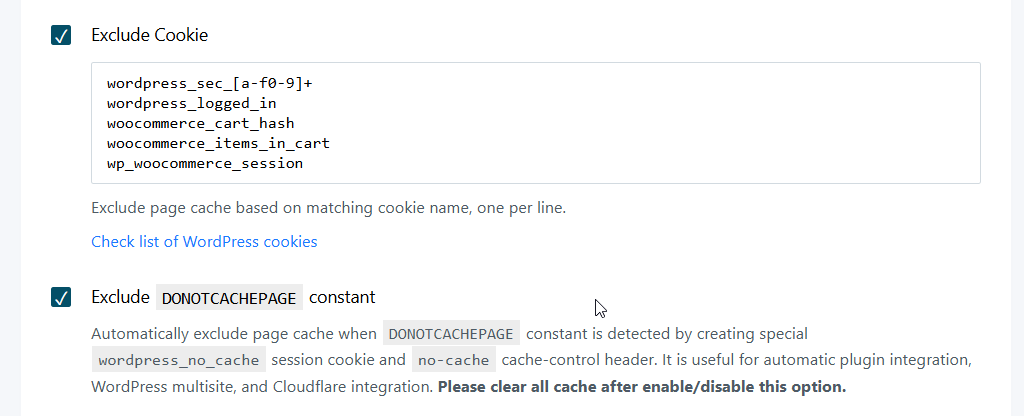Click the word "constant" in the checkbox label
Image resolution: width=1024 pixels, height=416 pixels.
click(x=342, y=297)
